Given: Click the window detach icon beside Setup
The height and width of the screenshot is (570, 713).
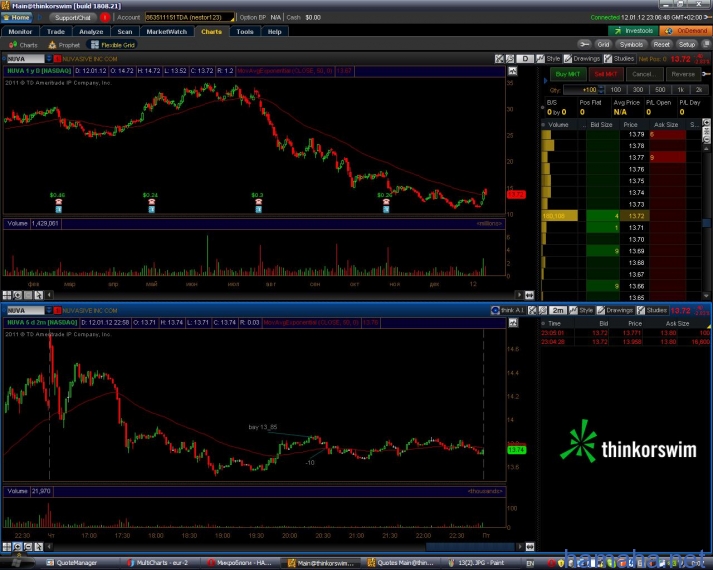Looking at the screenshot, I should 706,44.
